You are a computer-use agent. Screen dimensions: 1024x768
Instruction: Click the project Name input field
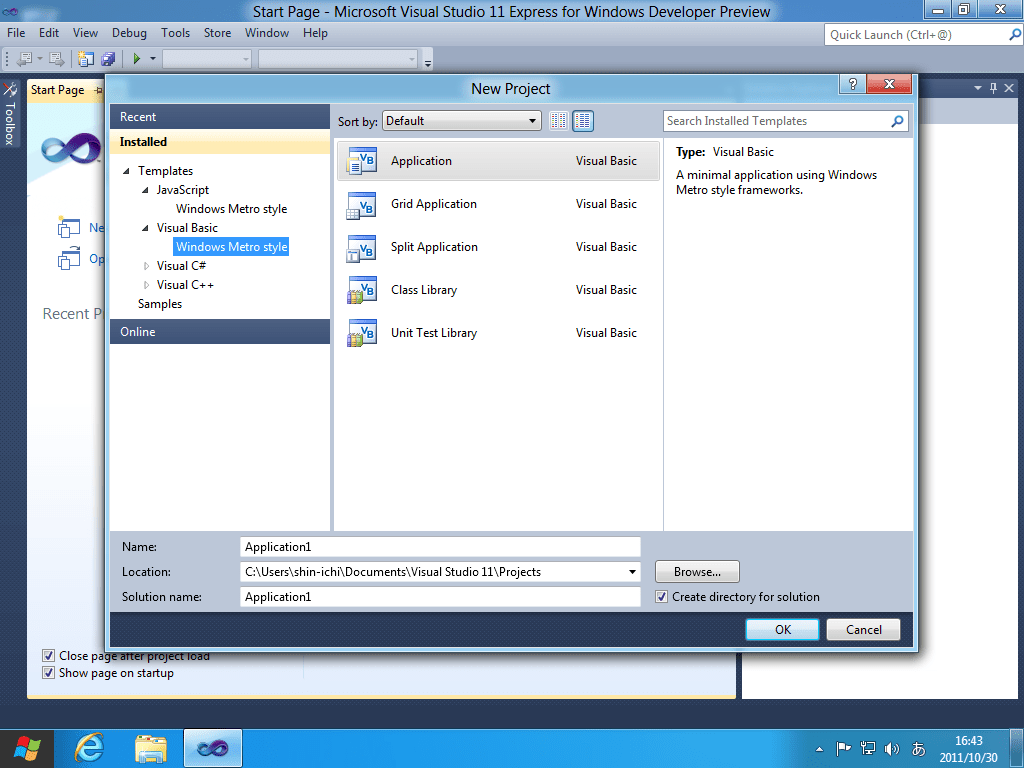click(440, 547)
